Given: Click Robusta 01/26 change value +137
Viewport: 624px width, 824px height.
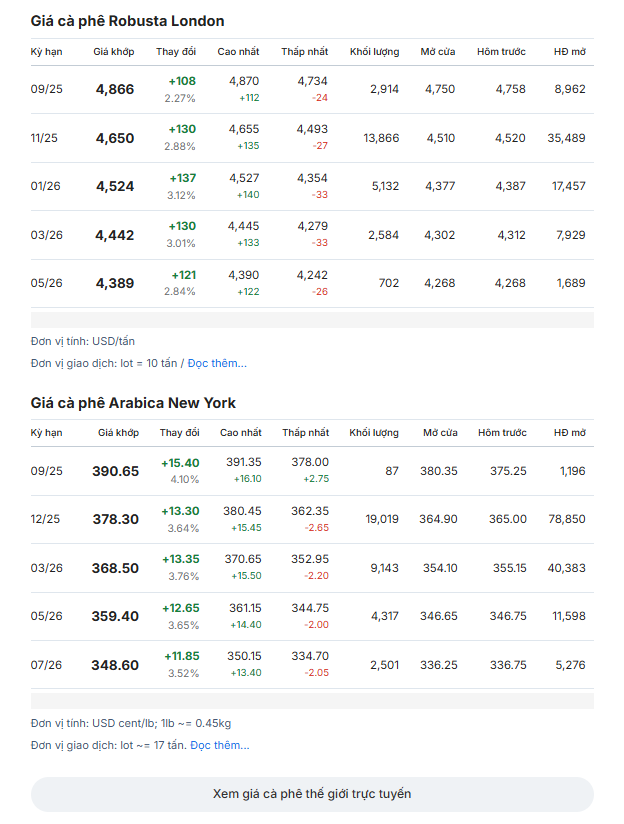Looking at the screenshot, I should click(x=182, y=178).
